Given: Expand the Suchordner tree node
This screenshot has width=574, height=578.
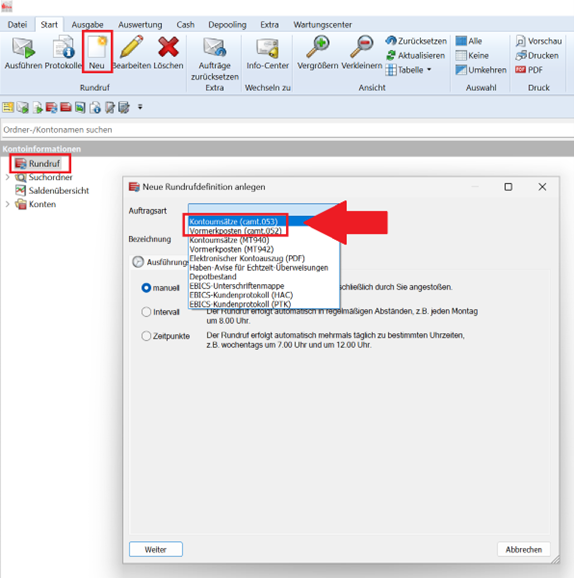Looking at the screenshot, I should (7, 177).
